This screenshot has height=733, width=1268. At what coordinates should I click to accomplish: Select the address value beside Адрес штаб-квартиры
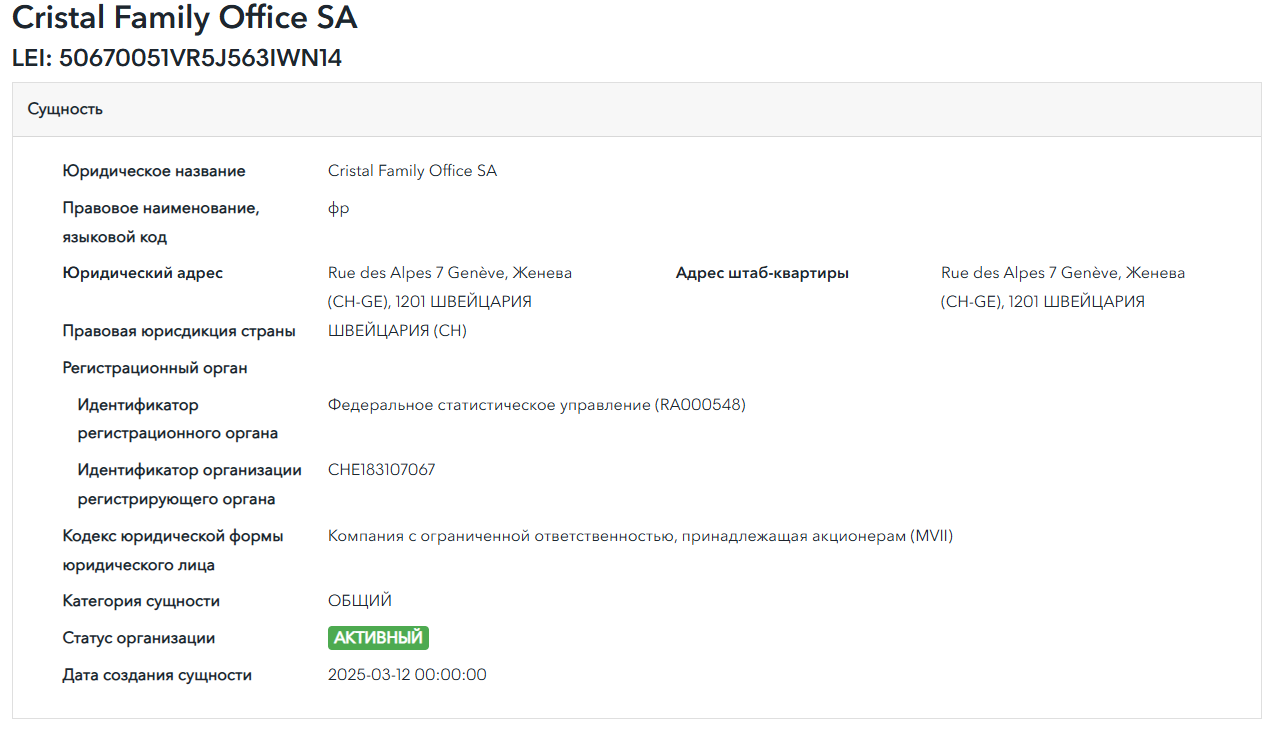point(1062,287)
